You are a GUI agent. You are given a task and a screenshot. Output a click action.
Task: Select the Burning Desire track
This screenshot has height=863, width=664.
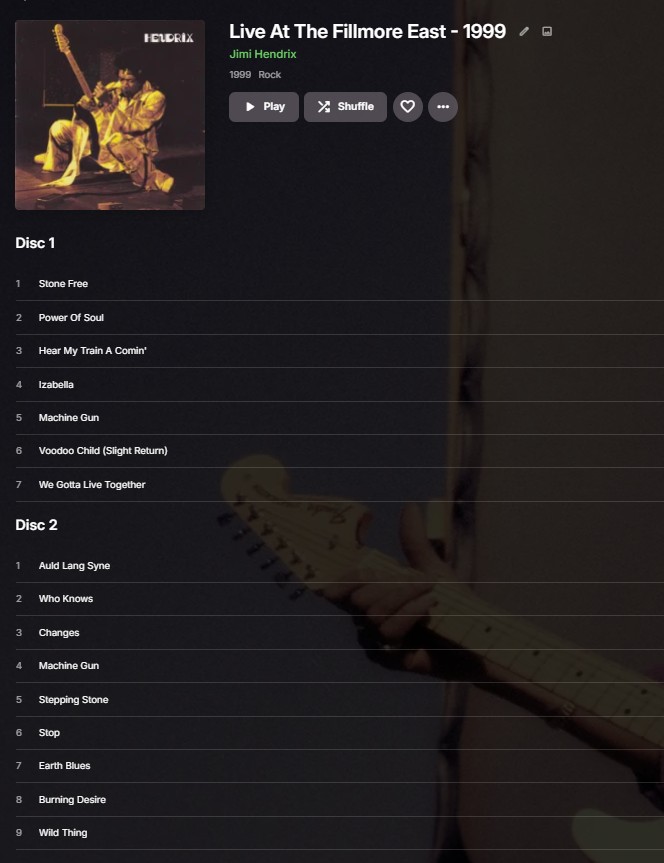[339, 800]
